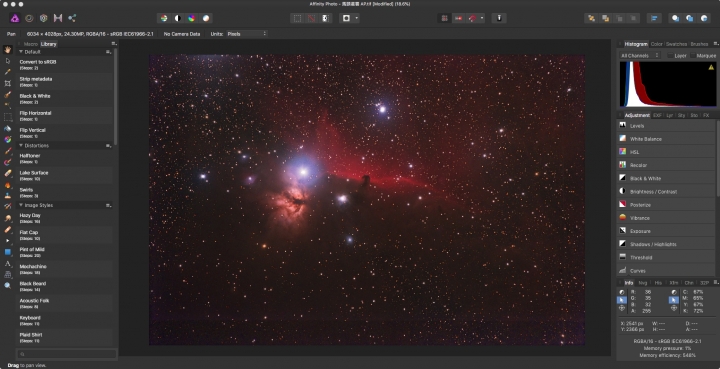Screen dimensions: 720x369
Task: Enable the Marquee checkbox in Histogram
Action: click(x=692, y=56)
